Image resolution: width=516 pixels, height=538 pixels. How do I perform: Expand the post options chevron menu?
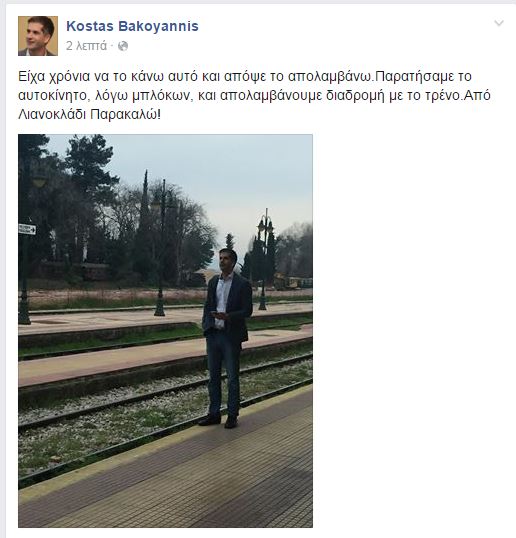click(499, 23)
